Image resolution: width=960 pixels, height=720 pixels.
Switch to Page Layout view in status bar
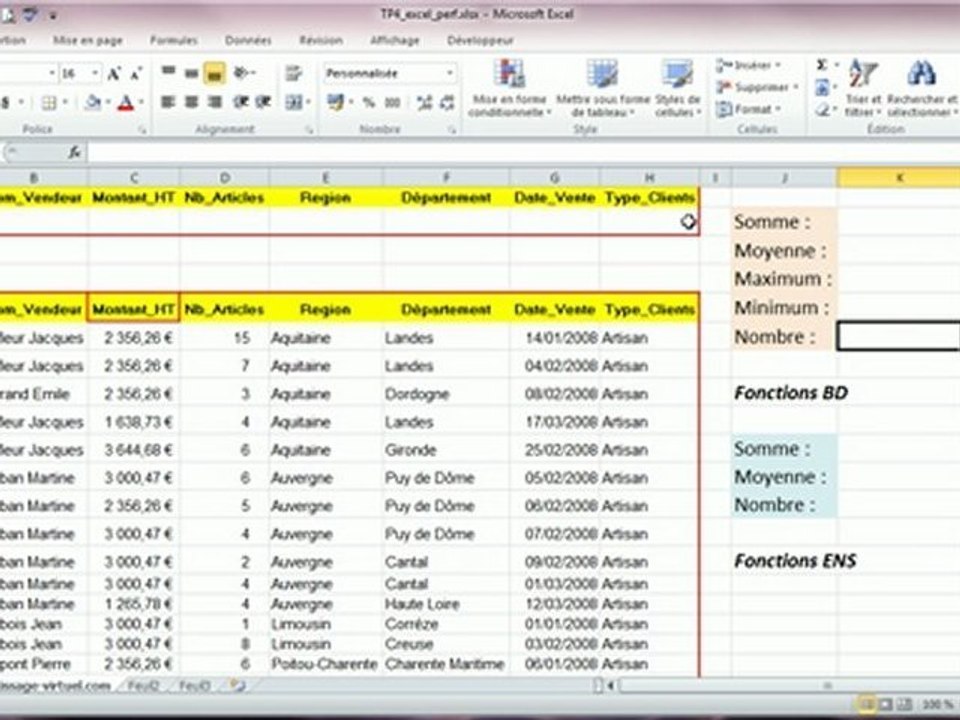click(885, 704)
